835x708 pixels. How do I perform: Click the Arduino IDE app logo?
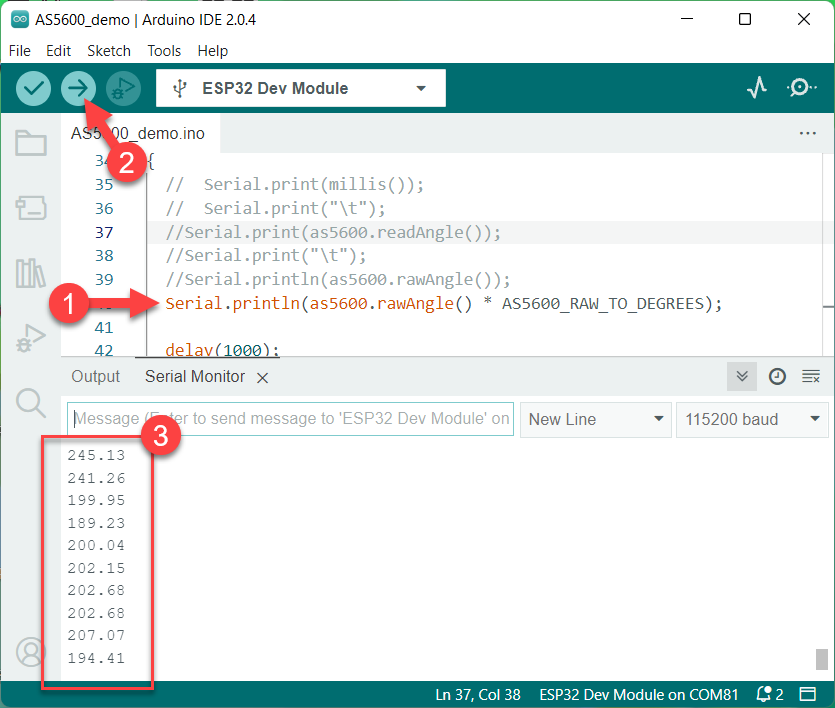point(20,20)
